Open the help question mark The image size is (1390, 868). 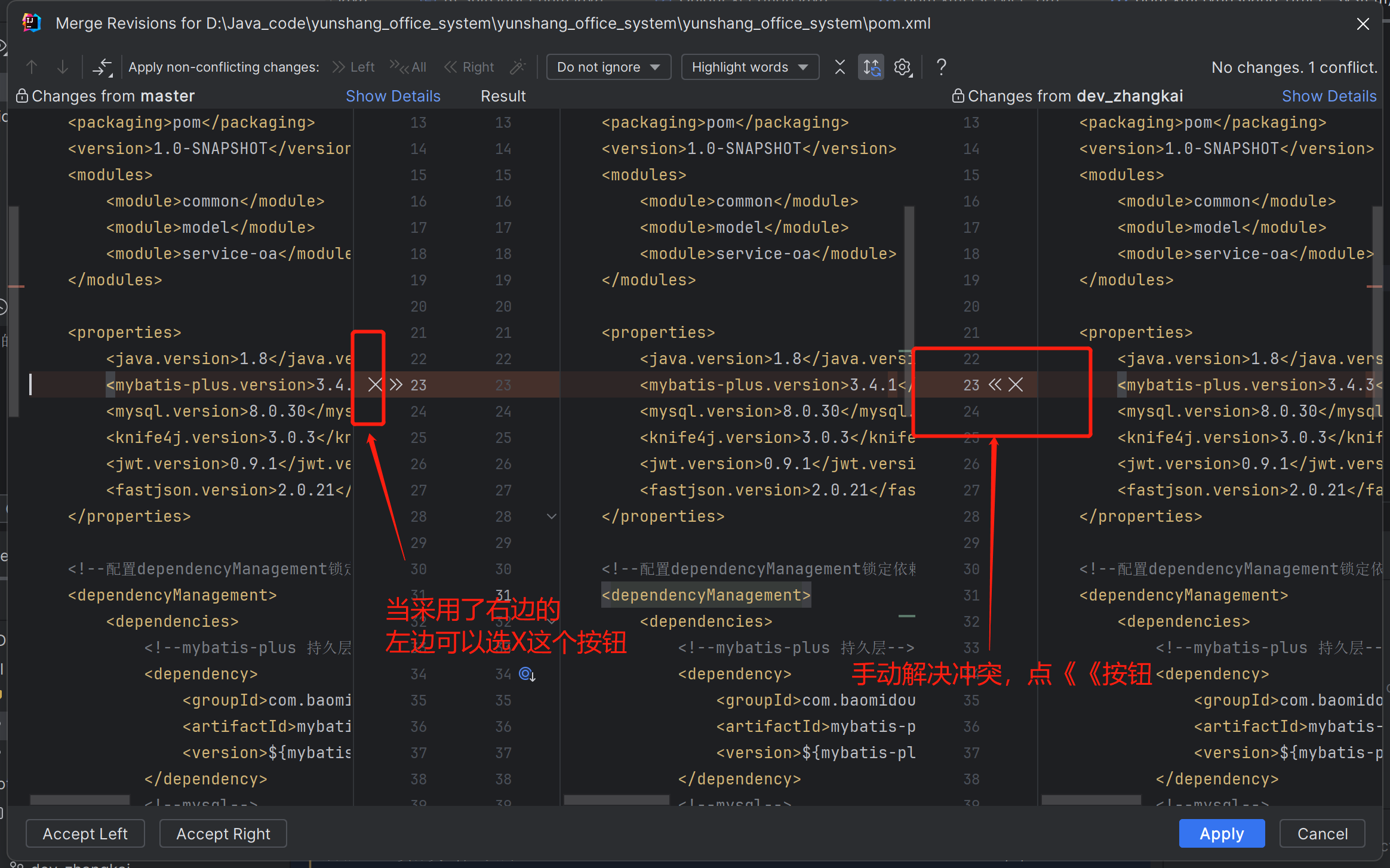coord(941,67)
